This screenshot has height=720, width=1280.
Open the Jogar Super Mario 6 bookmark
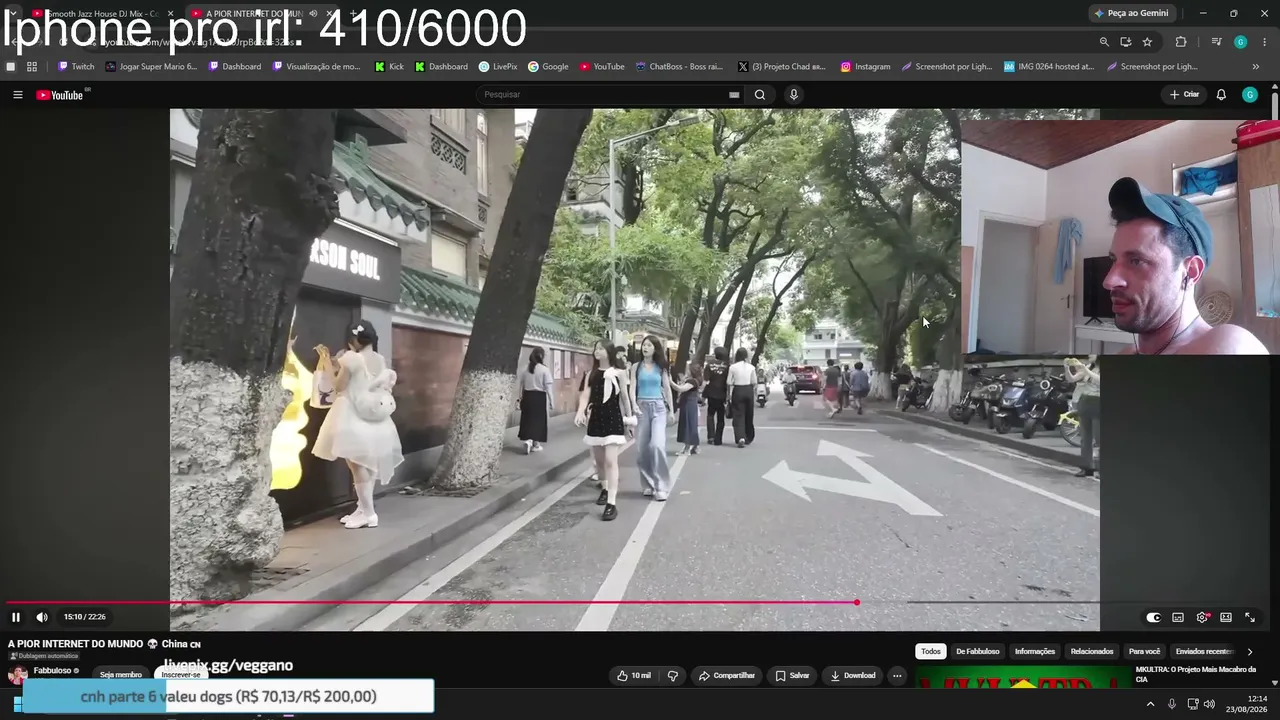tap(151, 67)
